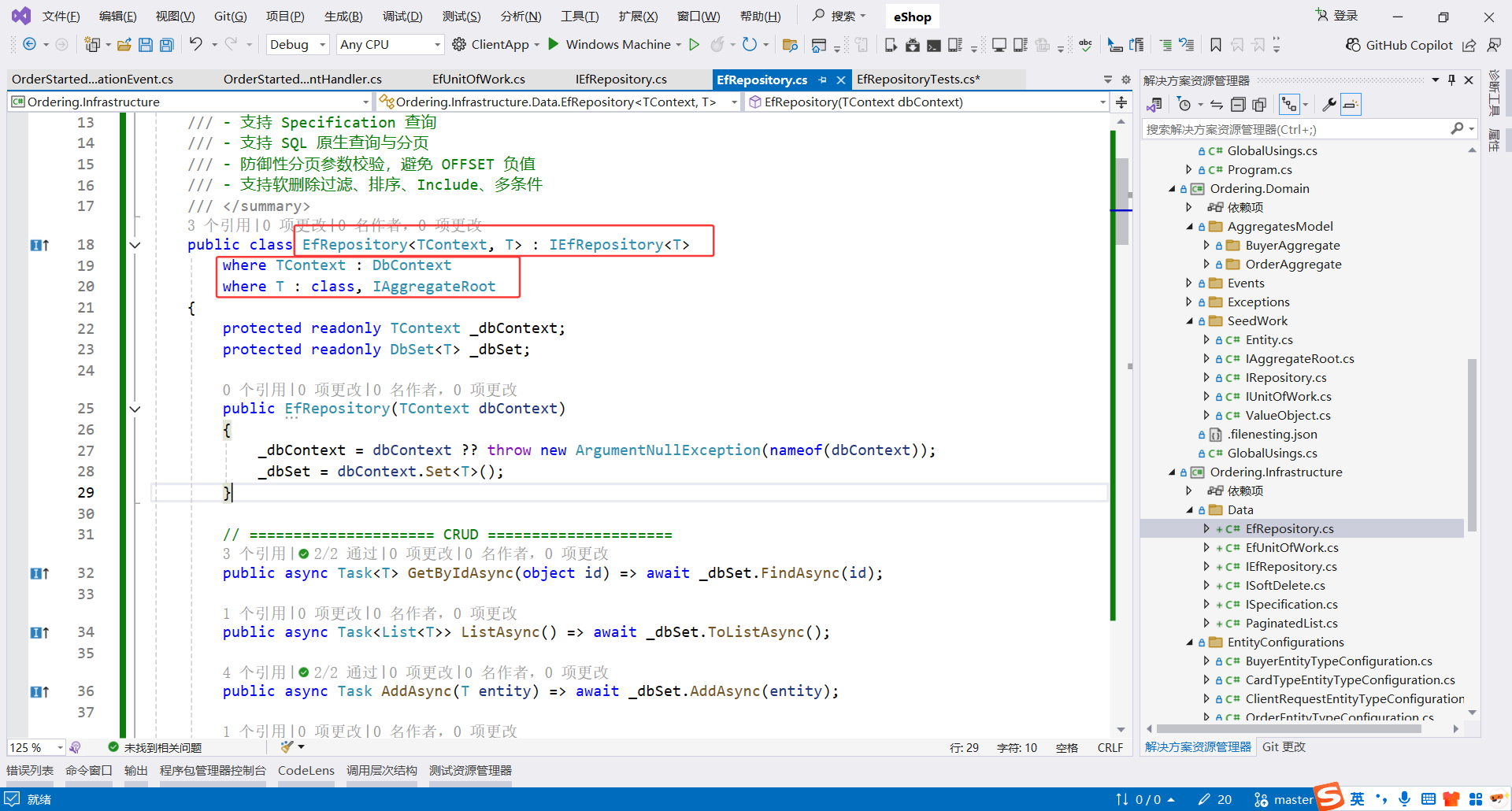Switch to the Git 更改 panel
Viewport: 1512px width, 811px height.
[1284, 746]
